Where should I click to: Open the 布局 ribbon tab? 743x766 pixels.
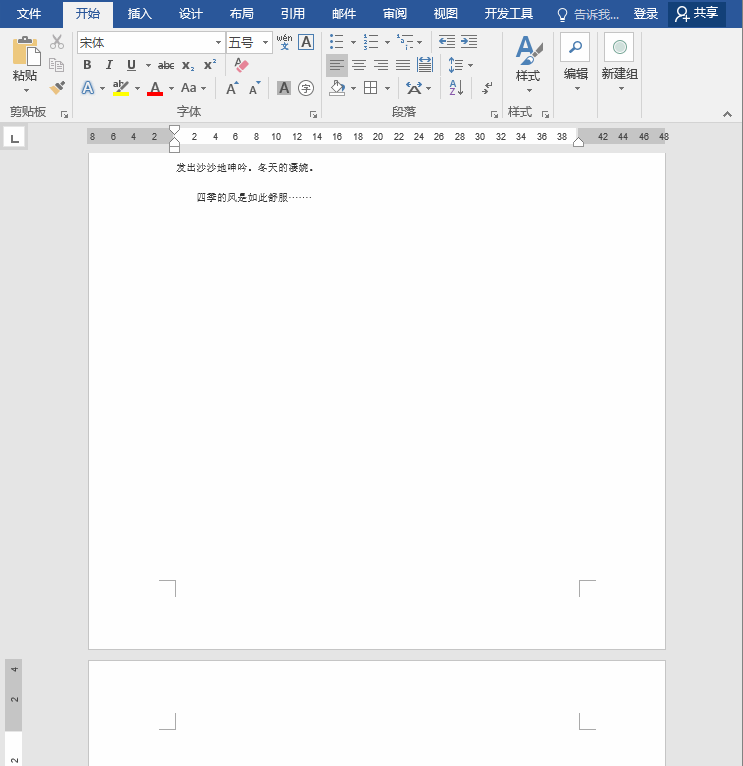[241, 14]
